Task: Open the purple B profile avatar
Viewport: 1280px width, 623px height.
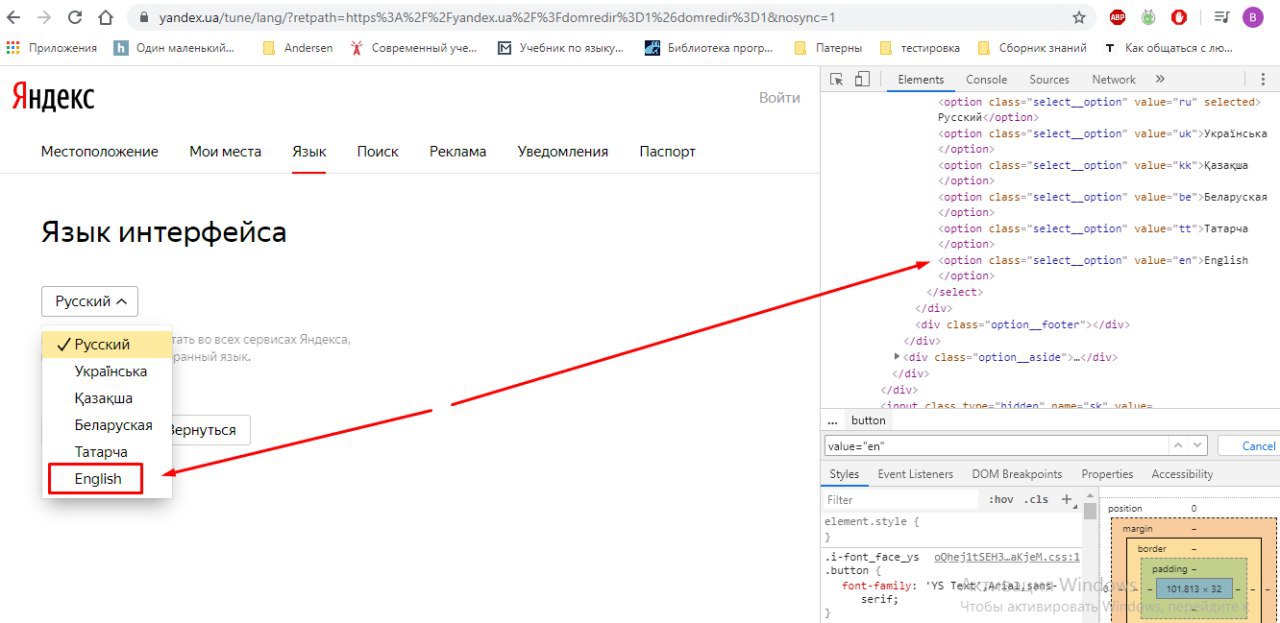Action: point(1253,17)
